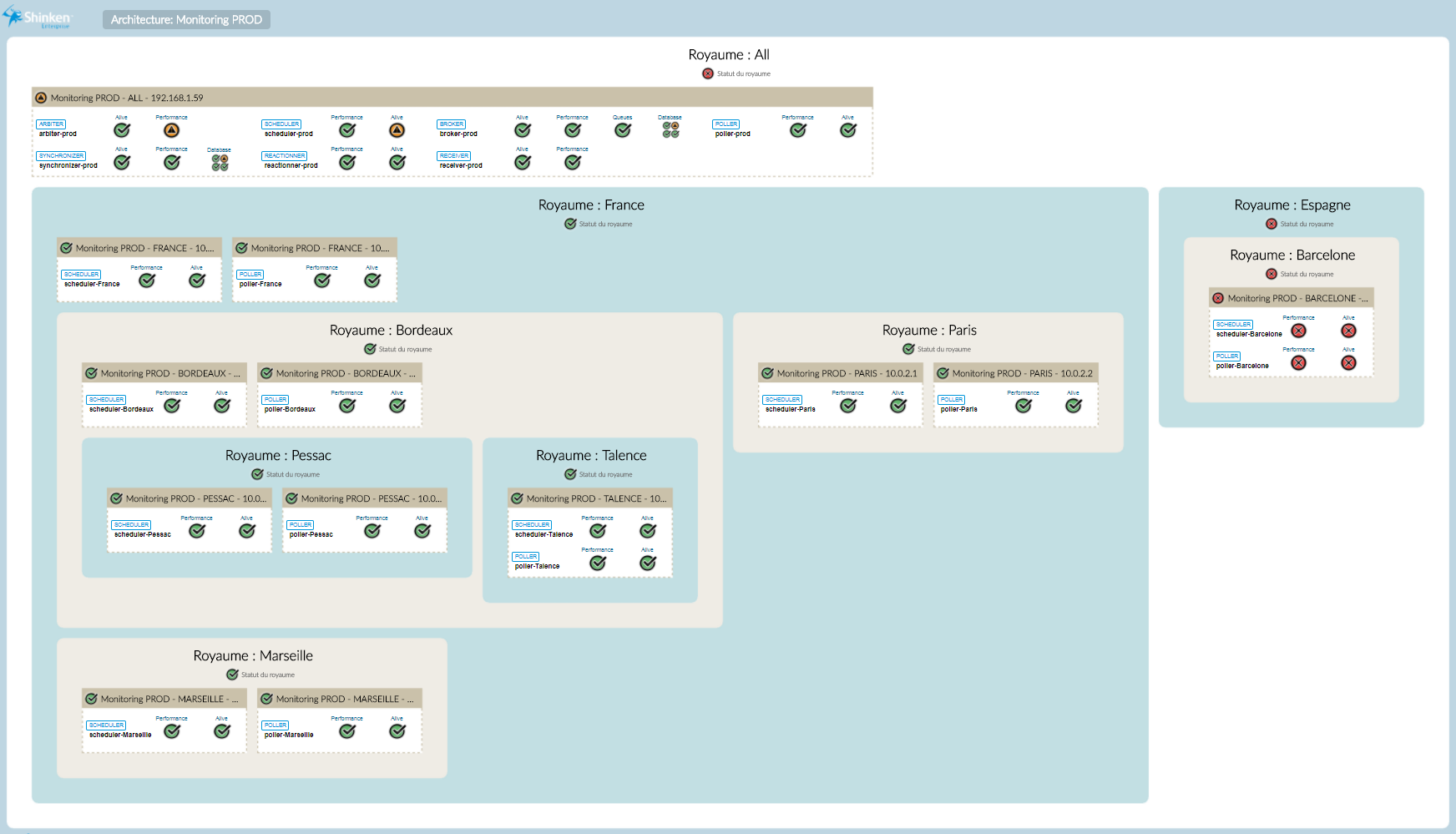Click the Shinken Enterprise logo
This screenshot has height=834, width=1456.
(38, 18)
